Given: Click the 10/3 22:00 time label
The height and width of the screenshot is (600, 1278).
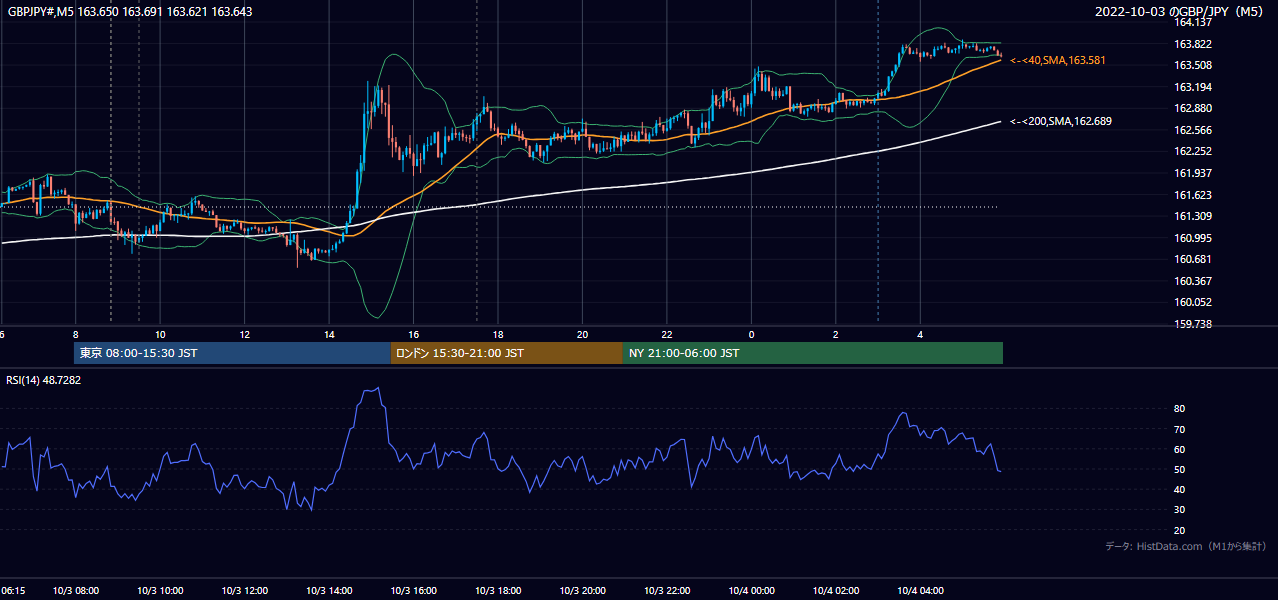Looking at the screenshot, I should pos(668,591).
